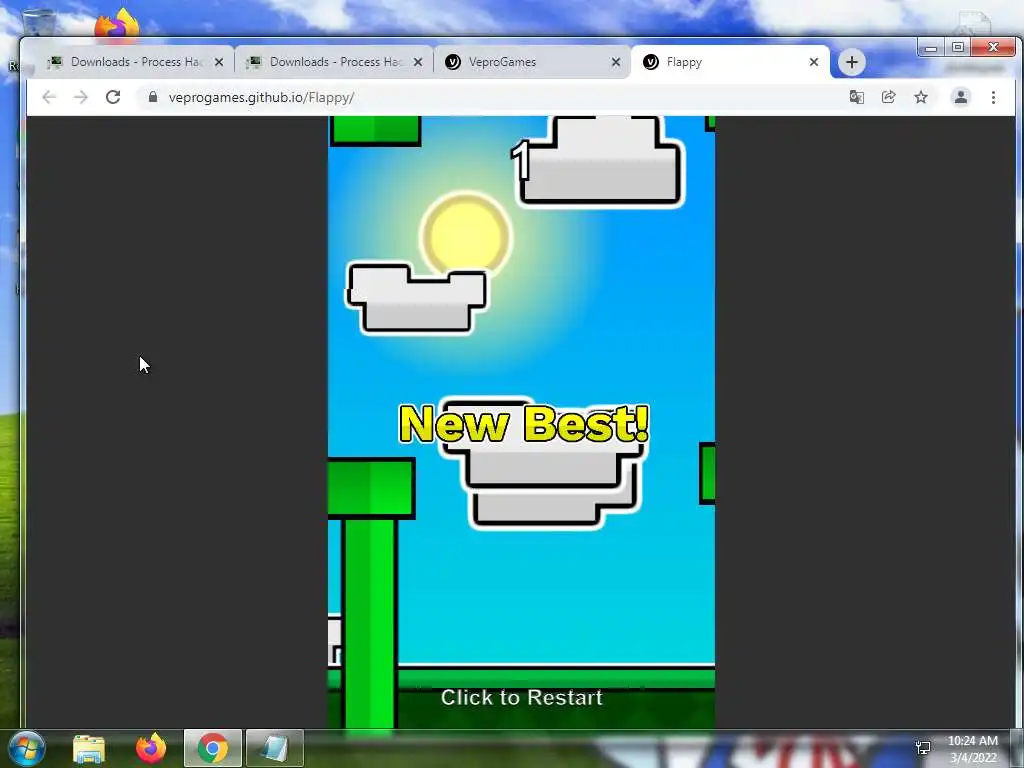Close the second Downloads - Process Hacker tab
This screenshot has height=768, width=1024.
418,62
